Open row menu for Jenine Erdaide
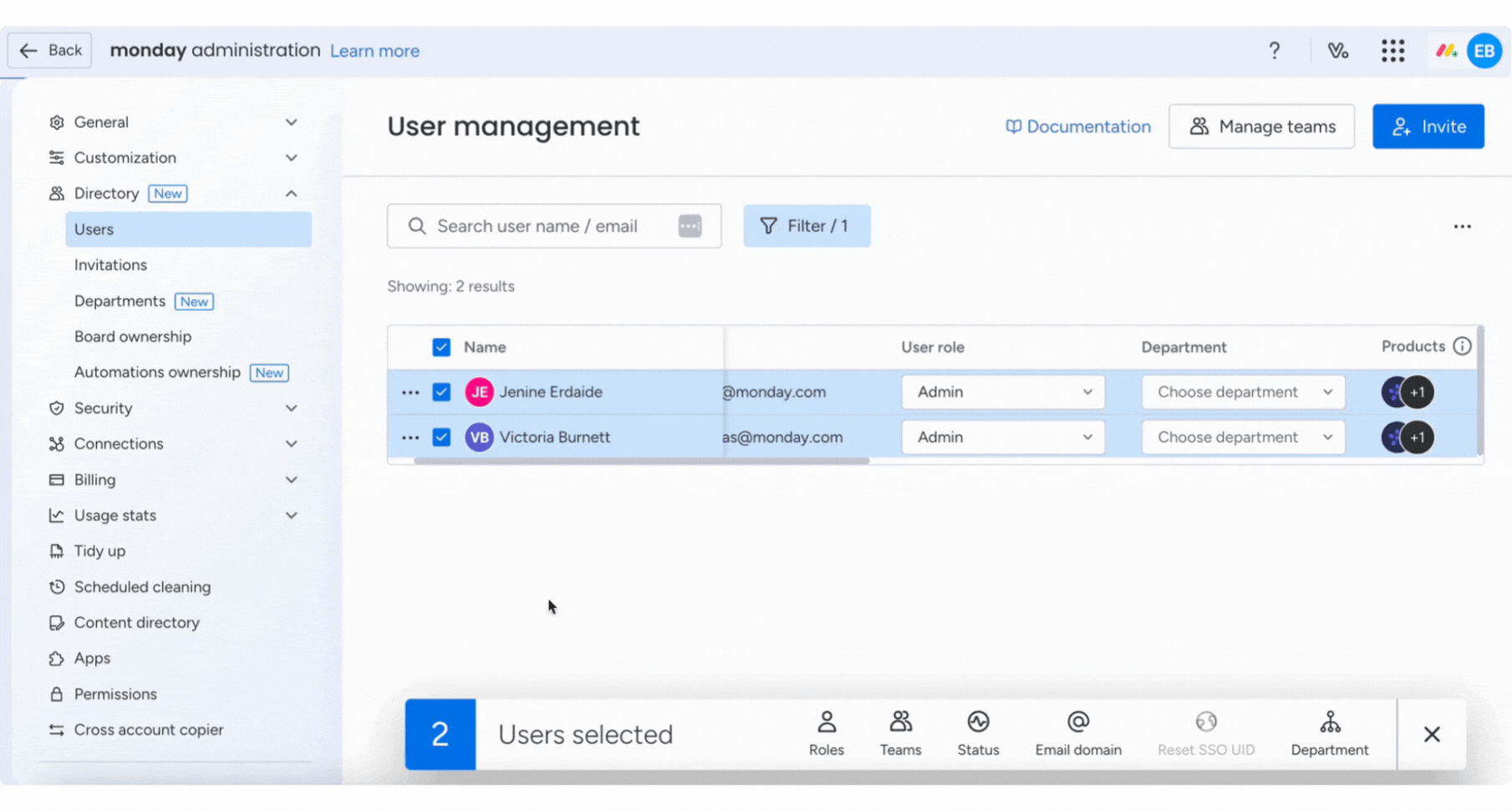This screenshot has height=811, width=1512. (x=410, y=392)
